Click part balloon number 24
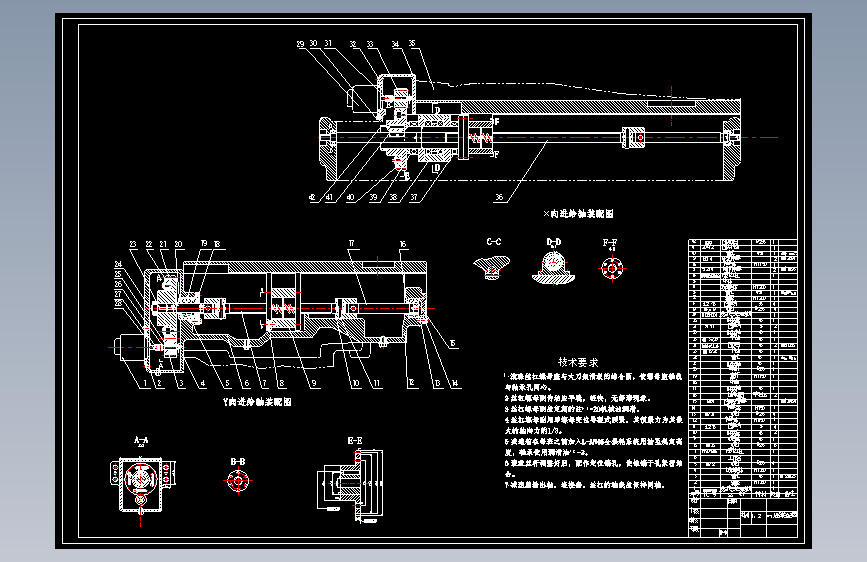Viewport: 867px width, 562px height. (x=118, y=264)
